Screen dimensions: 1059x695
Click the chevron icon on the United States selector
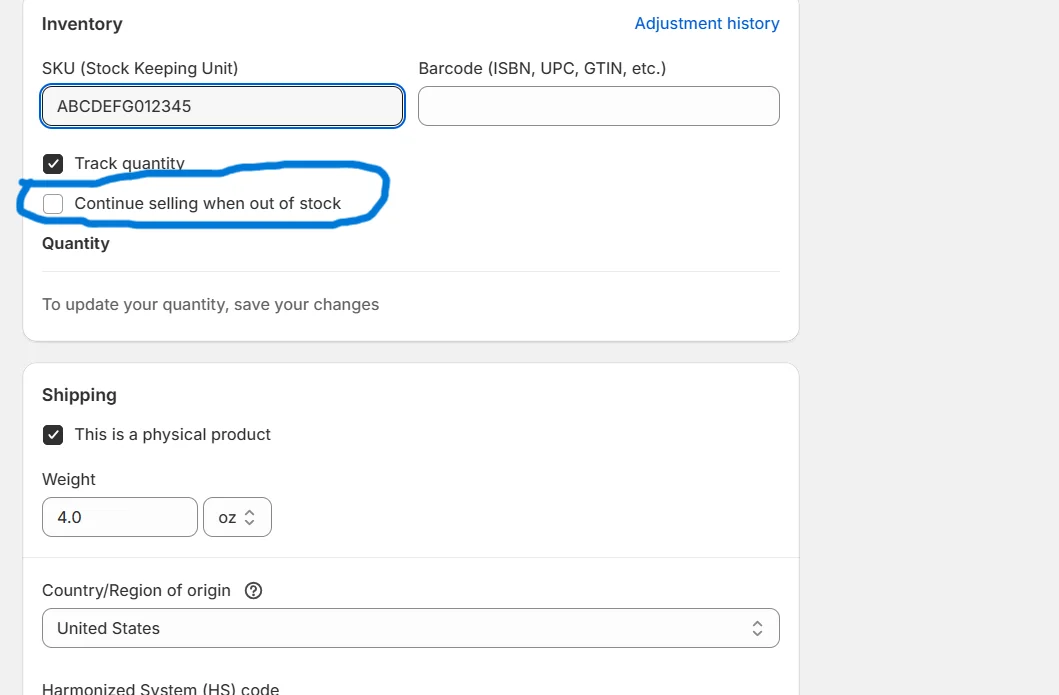759,628
